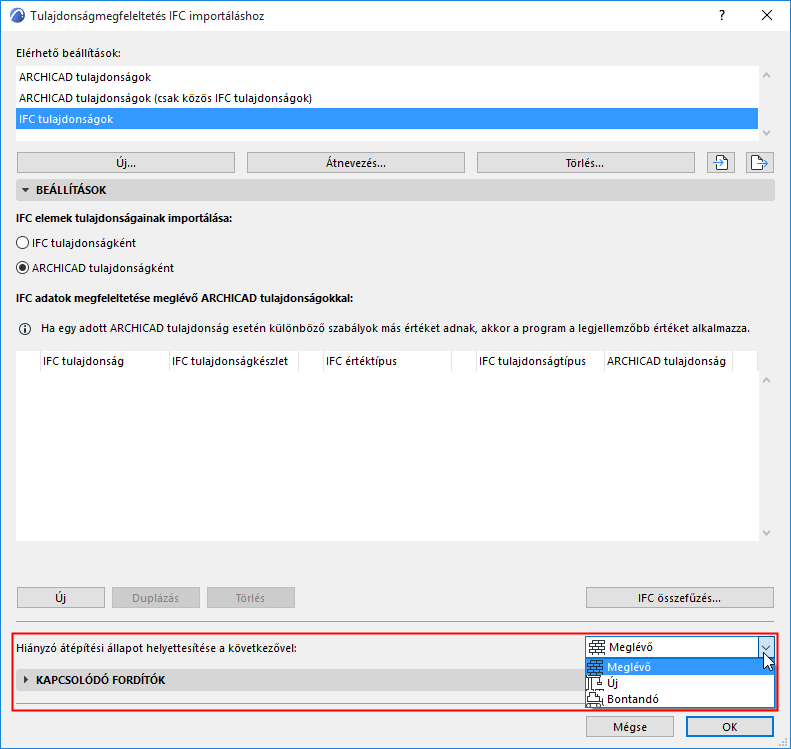The height and width of the screenshot is (749, 791).
Task: Choose 'Meglévő' in the dropdown list
Action: (x=680, y=667)
